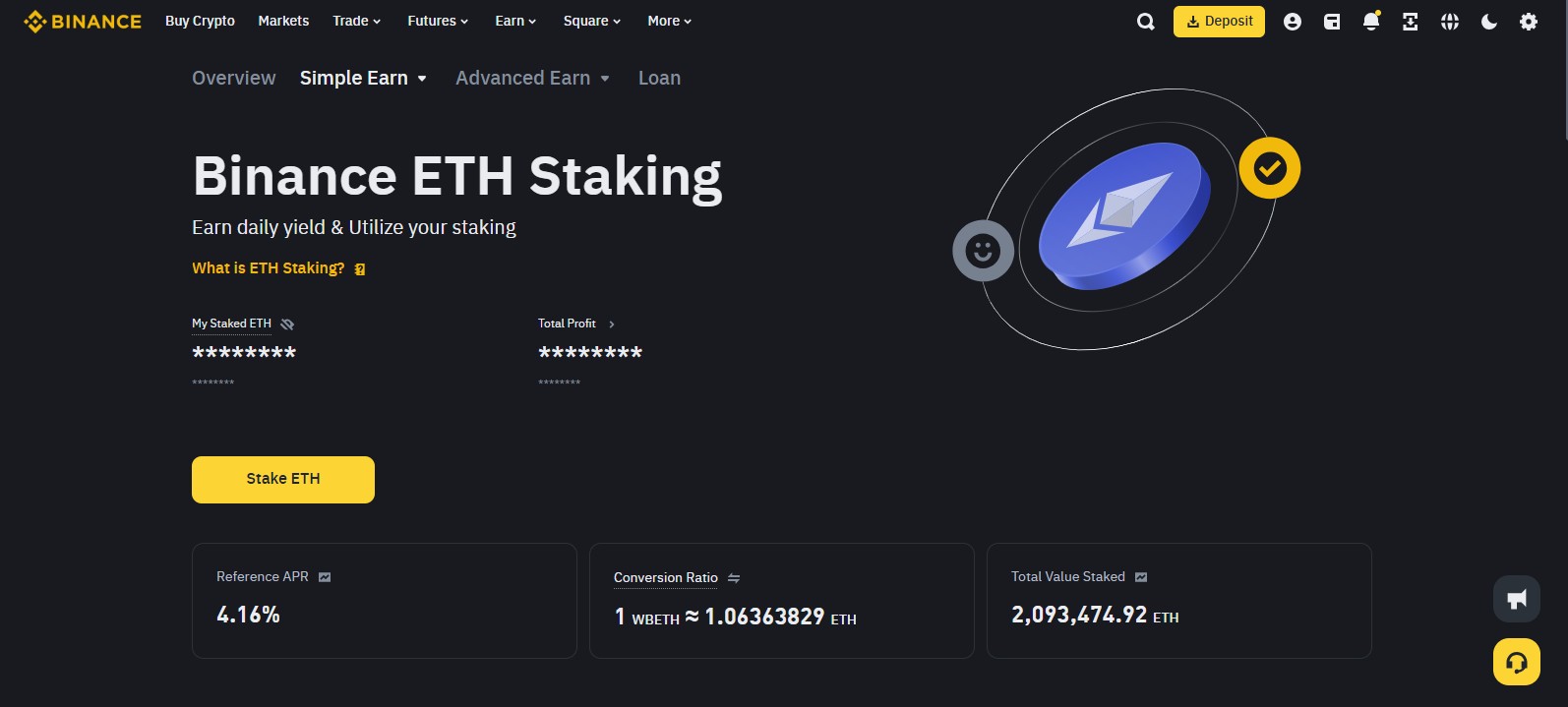
Task: Open Total Profit details chevron
Action: point(612,324)
